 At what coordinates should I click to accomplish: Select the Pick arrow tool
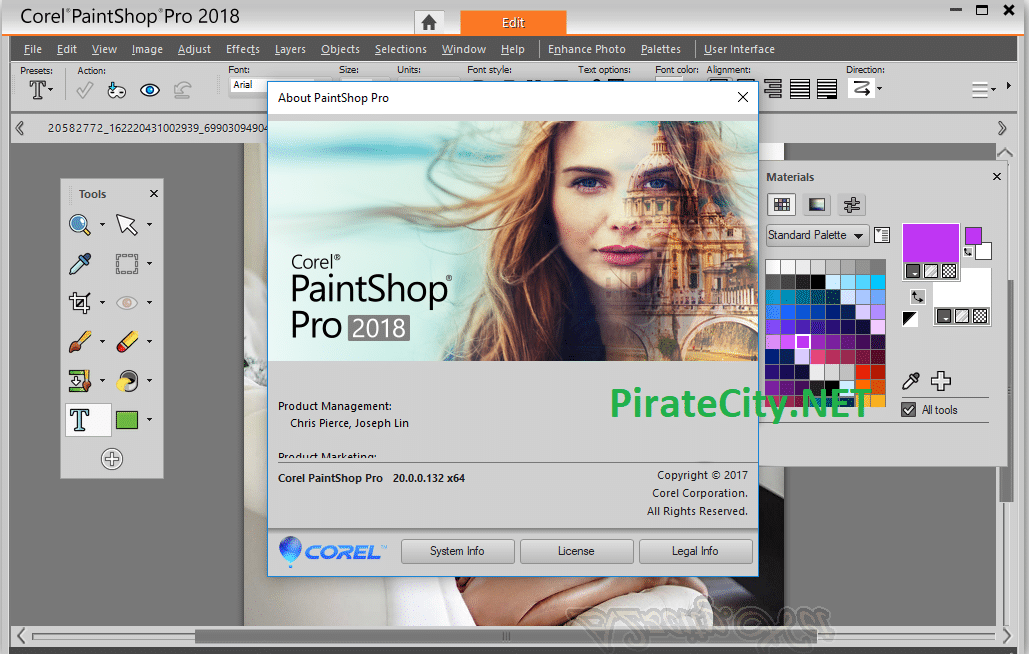tap(127, 224)
